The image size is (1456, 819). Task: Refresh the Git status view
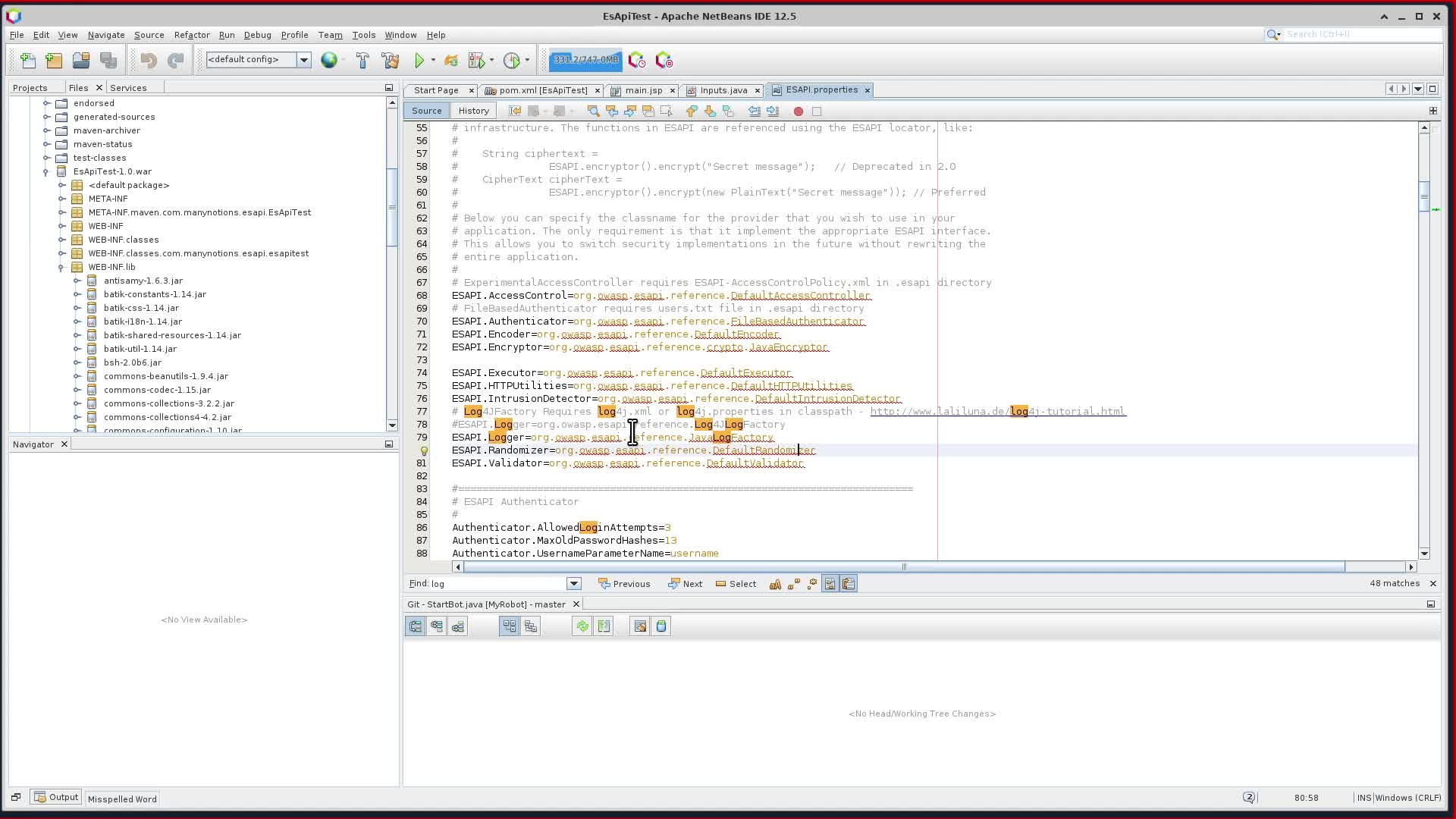click(582, 626)
